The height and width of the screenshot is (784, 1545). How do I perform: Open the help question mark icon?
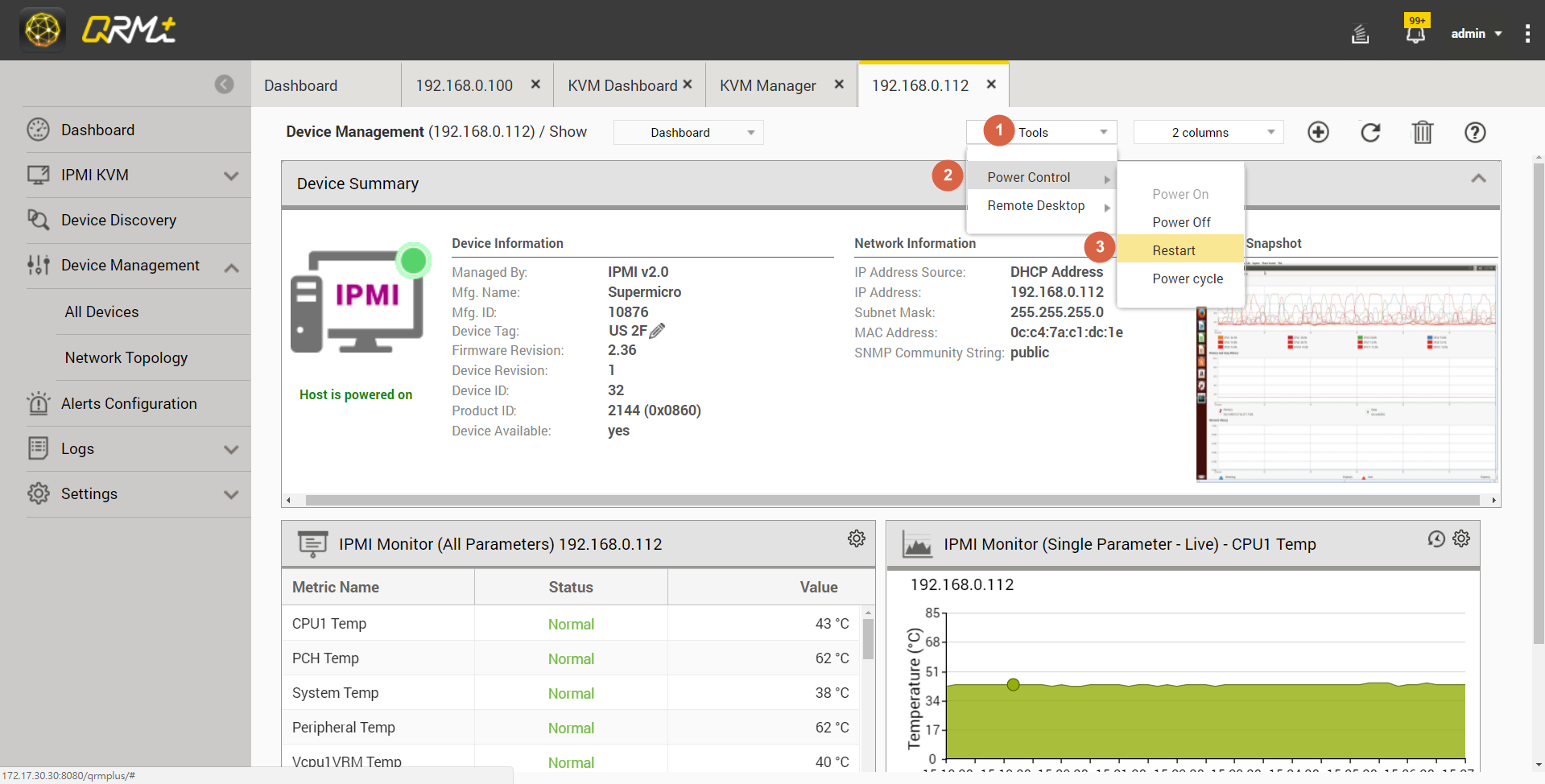(x=1475, y=132)
